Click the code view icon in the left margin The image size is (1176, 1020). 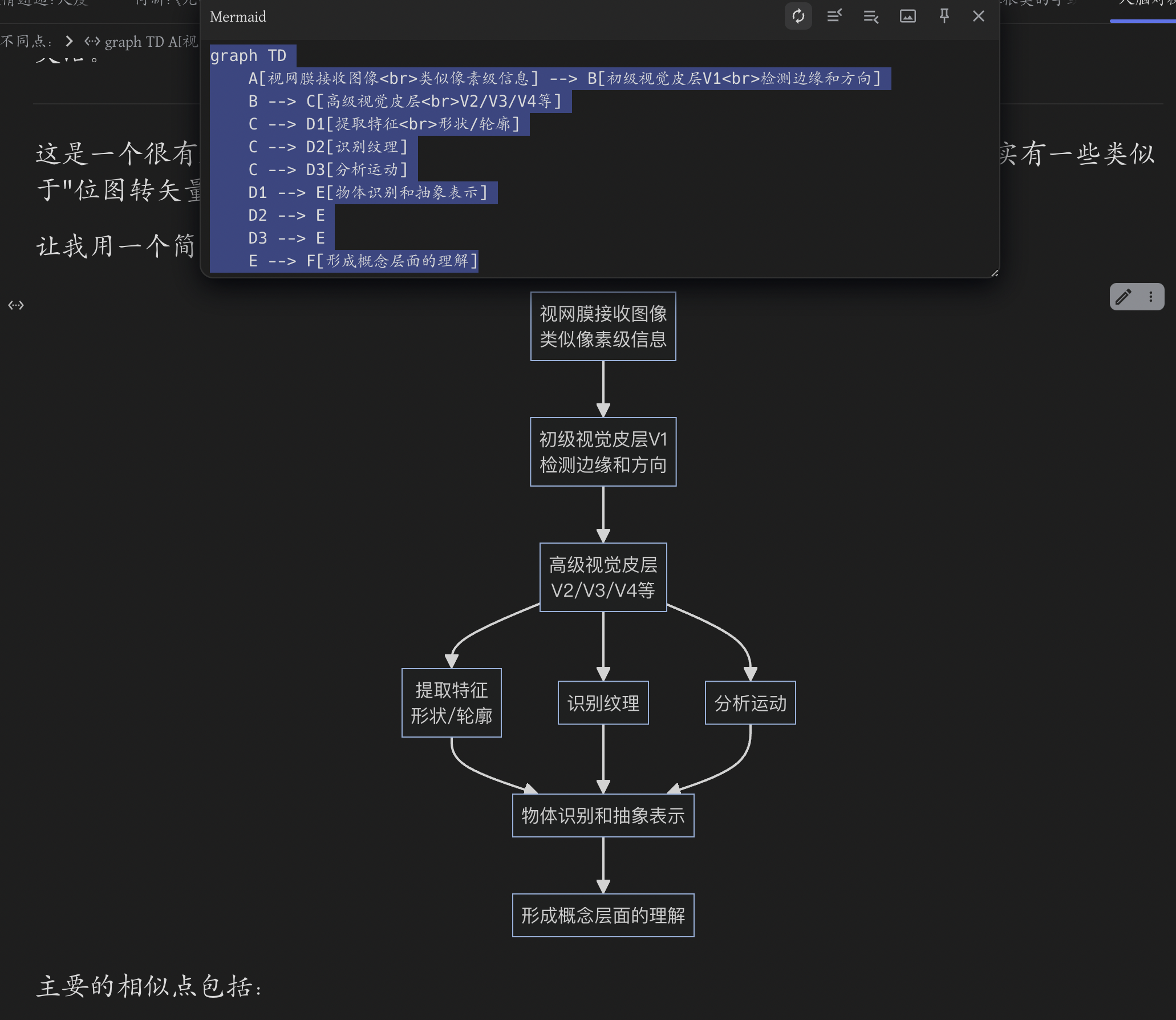point(16,305)
